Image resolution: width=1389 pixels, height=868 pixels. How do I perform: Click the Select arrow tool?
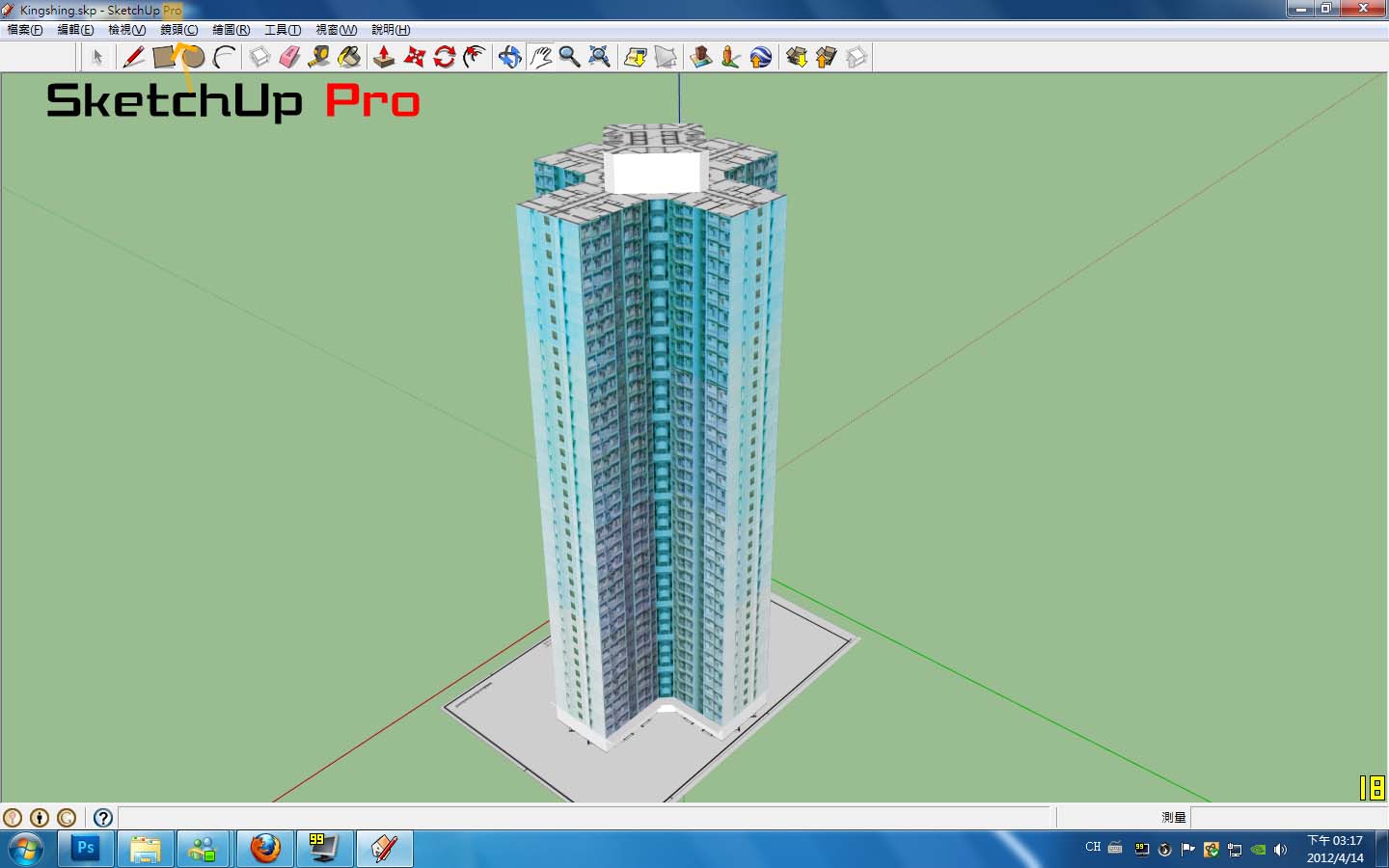click(x=96, y=57)
